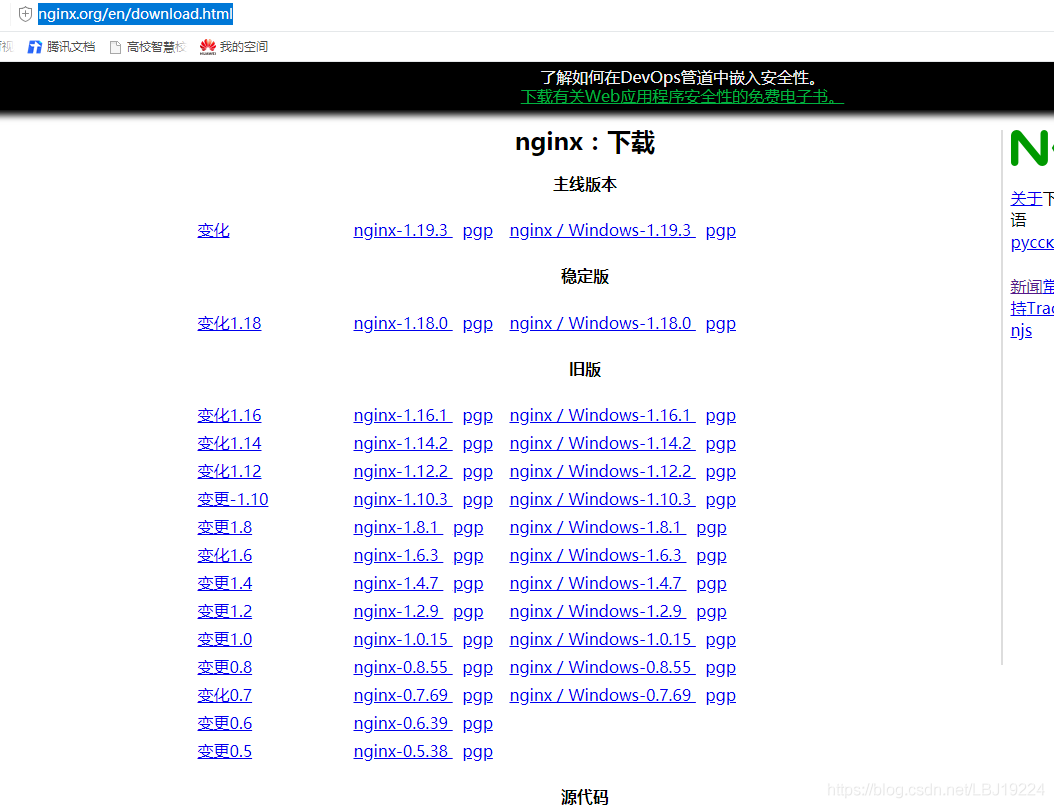Download nginx / Windows-0.8.55

602,668
